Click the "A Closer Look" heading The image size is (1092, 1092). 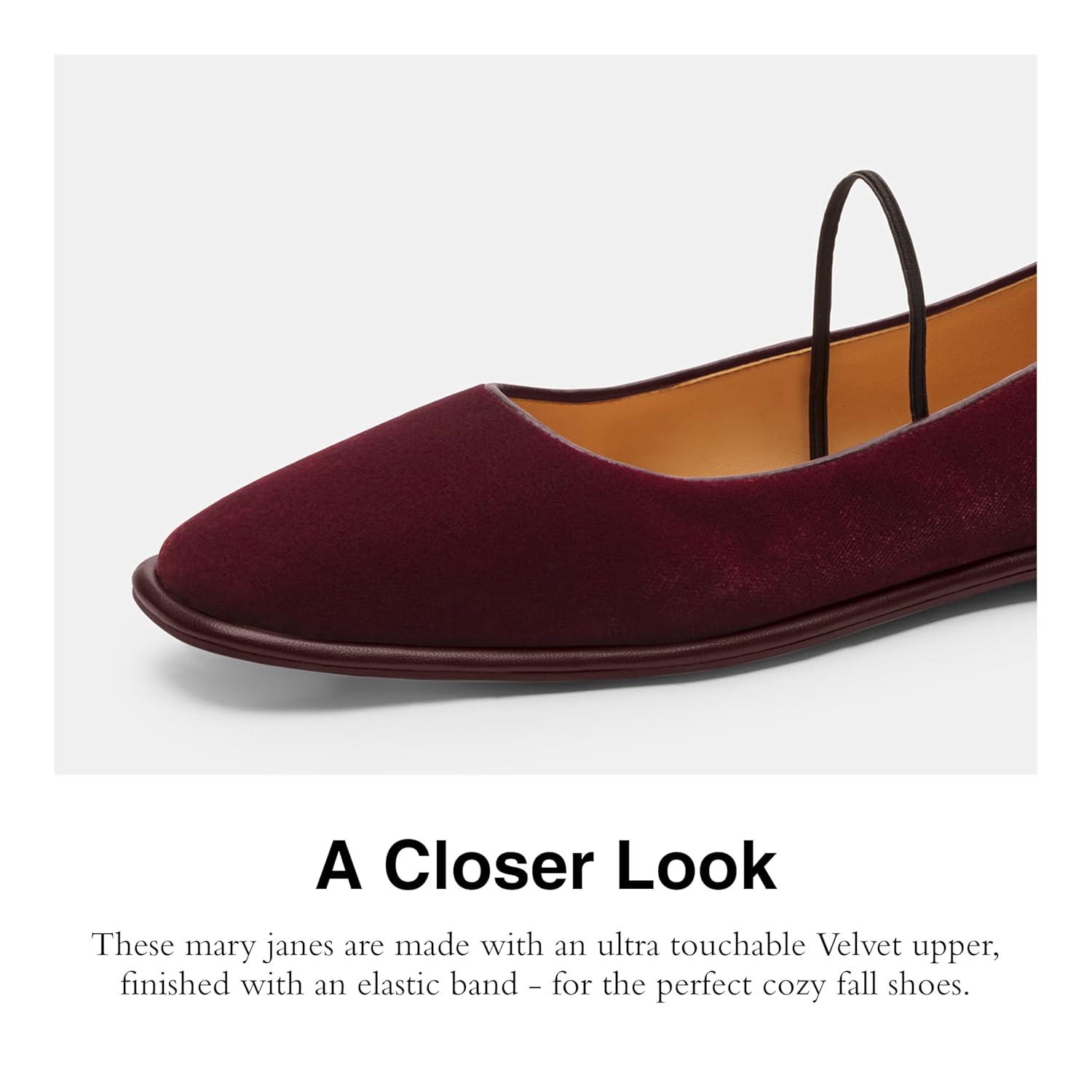pyautogui.click(x=546, y=866)
